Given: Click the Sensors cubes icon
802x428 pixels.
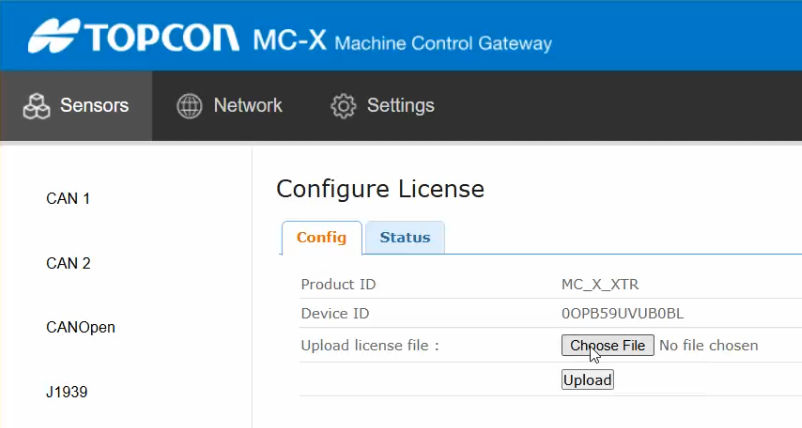Looking at the screenshot, I should pos(36,106).
